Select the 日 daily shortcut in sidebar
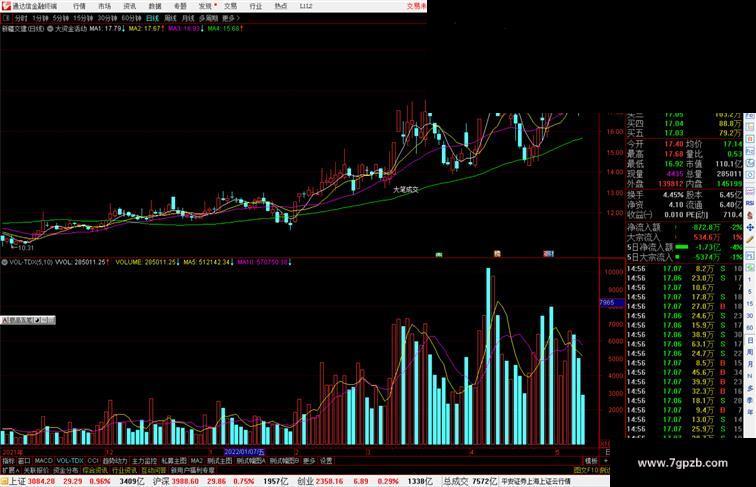Image resolution: width=756 pixels, height=487 pixels. click(x=750, y=340)
